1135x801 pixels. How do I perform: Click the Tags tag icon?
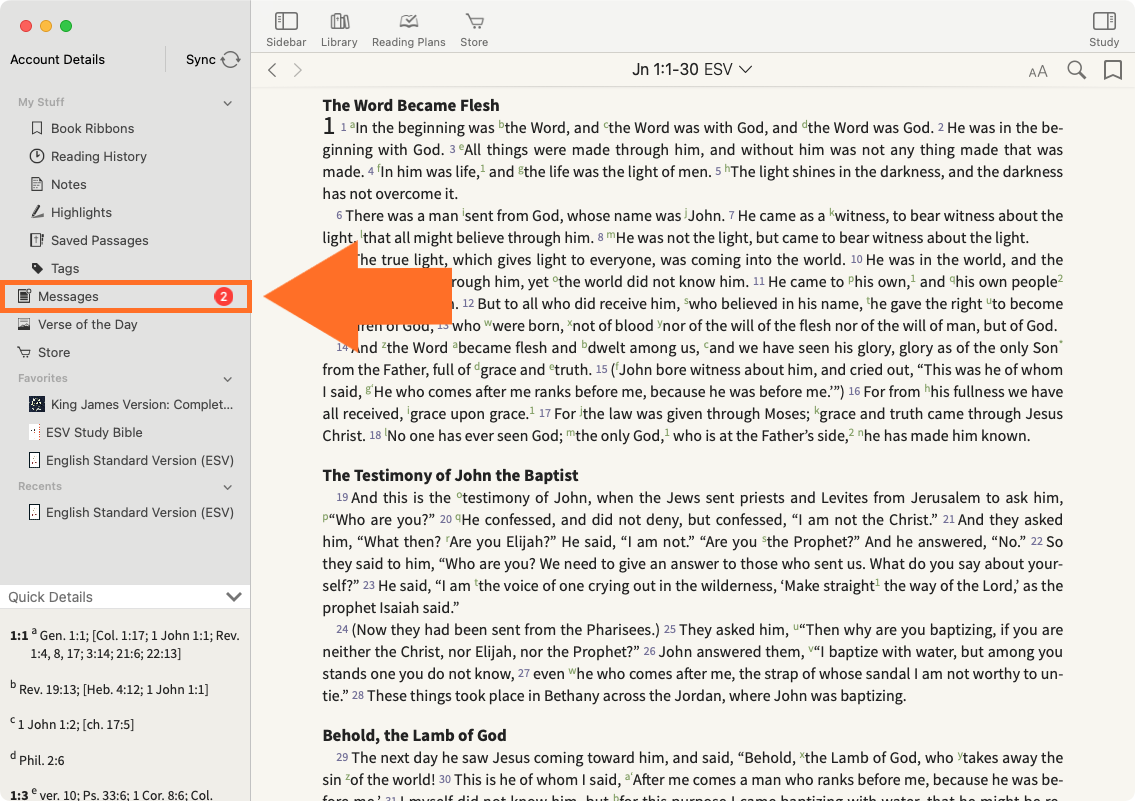coord(38,268)
